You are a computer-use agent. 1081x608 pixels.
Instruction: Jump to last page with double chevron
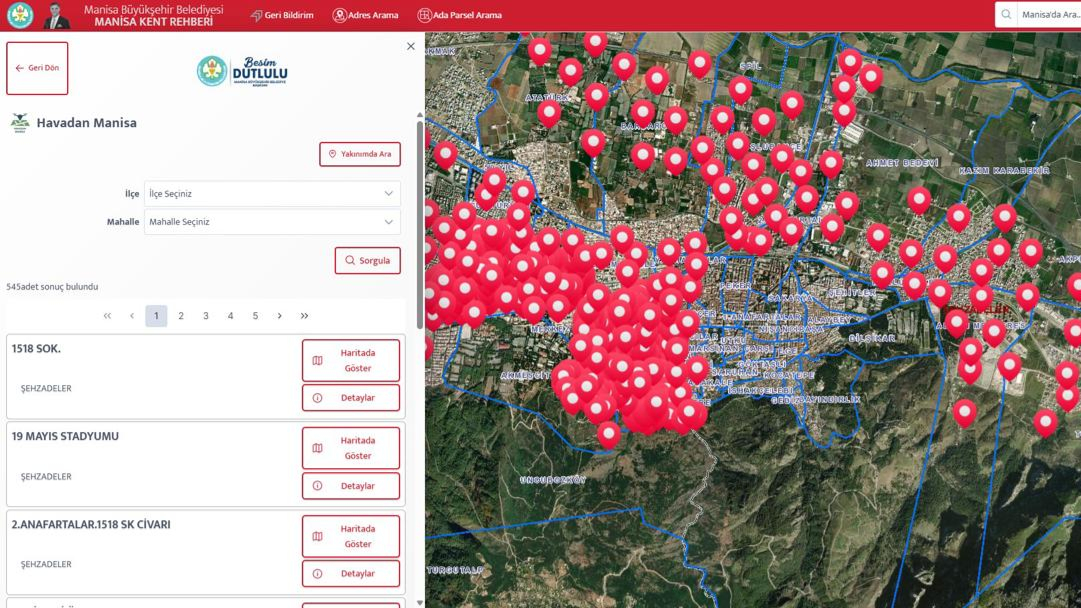(x=304, y=316)
